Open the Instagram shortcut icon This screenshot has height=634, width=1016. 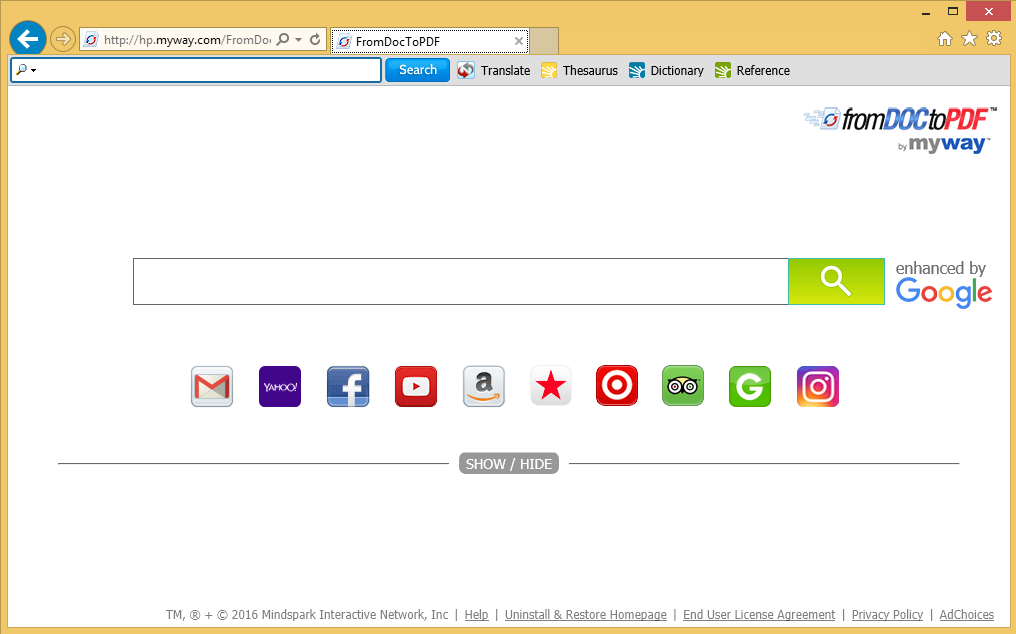click(x=818, y=386)
